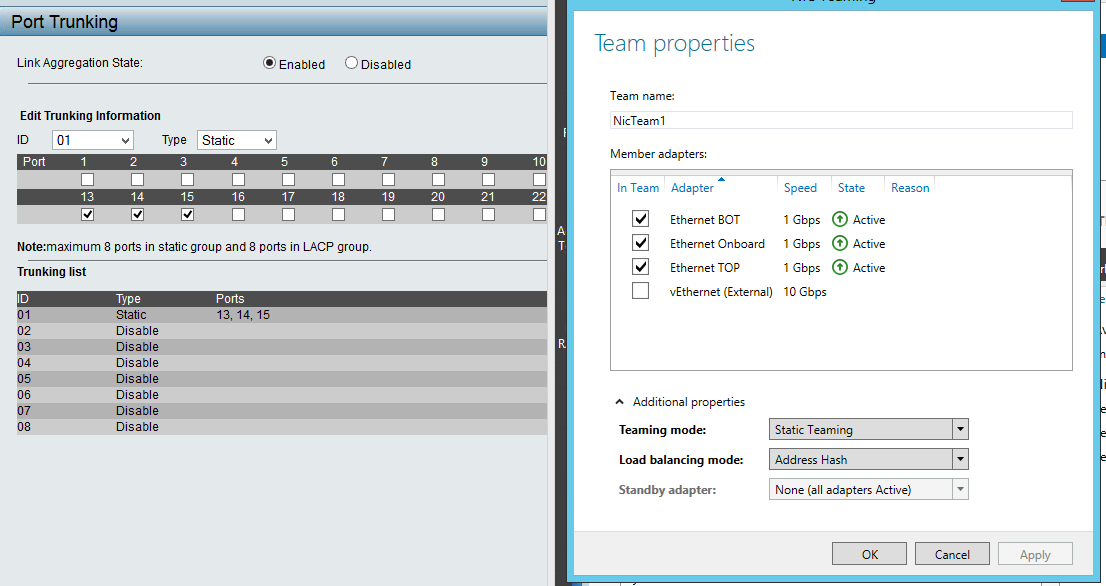Click the Ethernet TOP active status icon
Screen dimensions: 1106x586
[840, 268]
